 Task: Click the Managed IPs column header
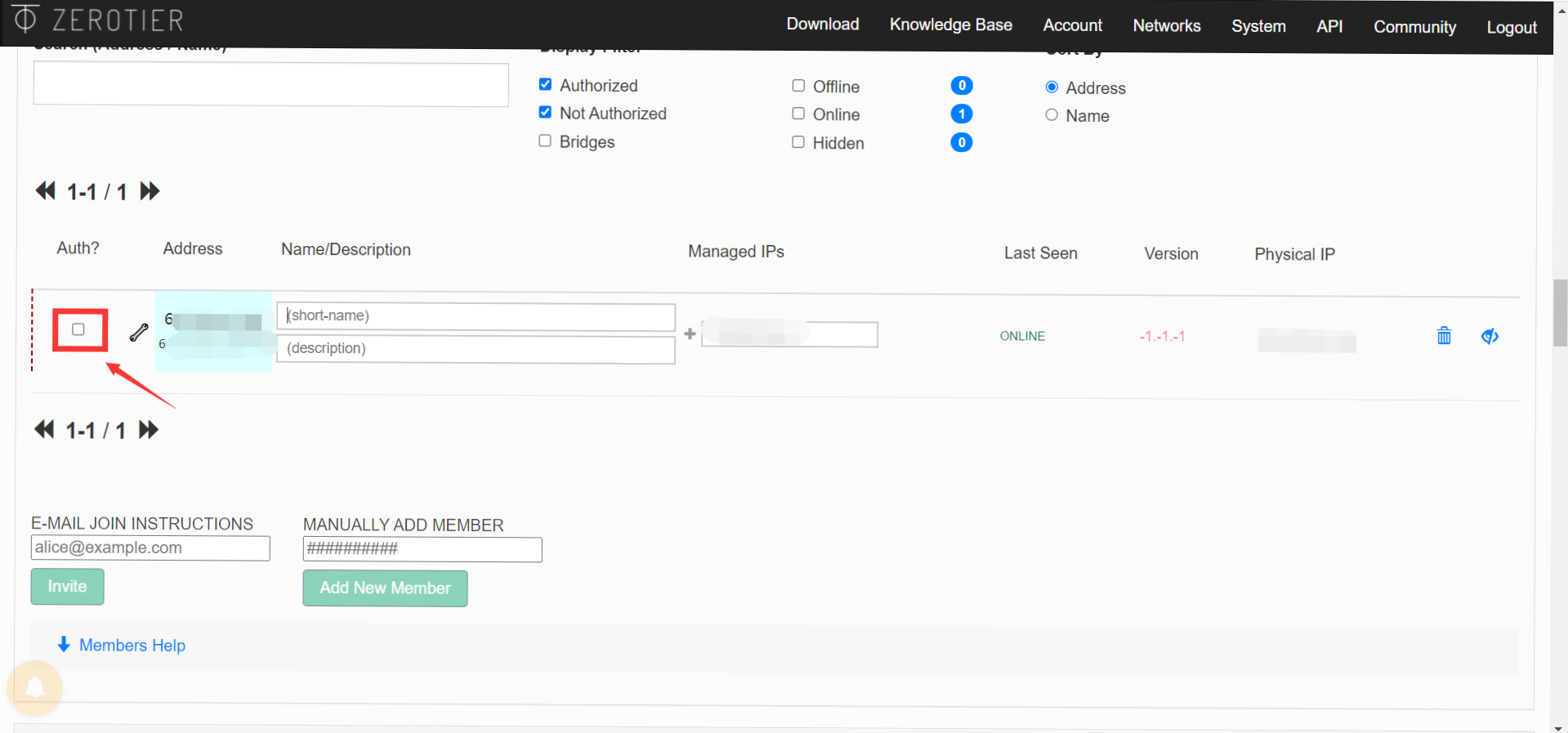(735, 252)
